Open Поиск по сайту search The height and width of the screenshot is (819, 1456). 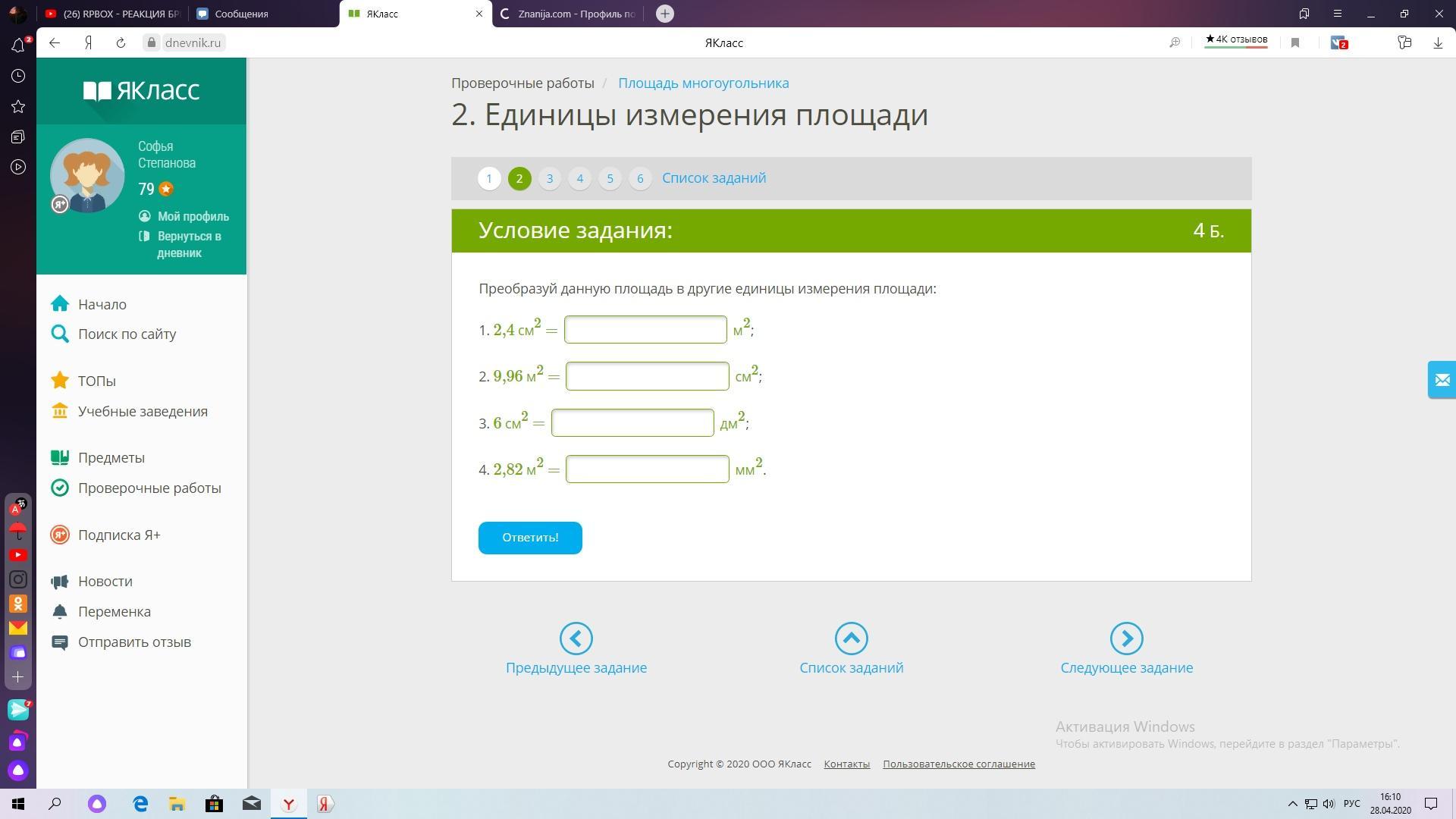click(x=127, y=334)
